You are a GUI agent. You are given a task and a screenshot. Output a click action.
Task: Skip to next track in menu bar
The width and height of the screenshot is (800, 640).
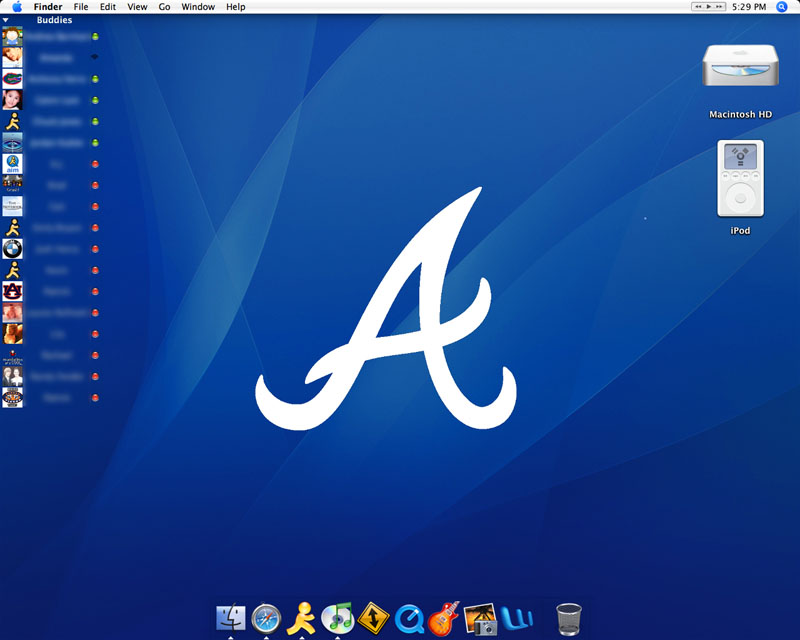pyautogui.click(x=719, y=7)
